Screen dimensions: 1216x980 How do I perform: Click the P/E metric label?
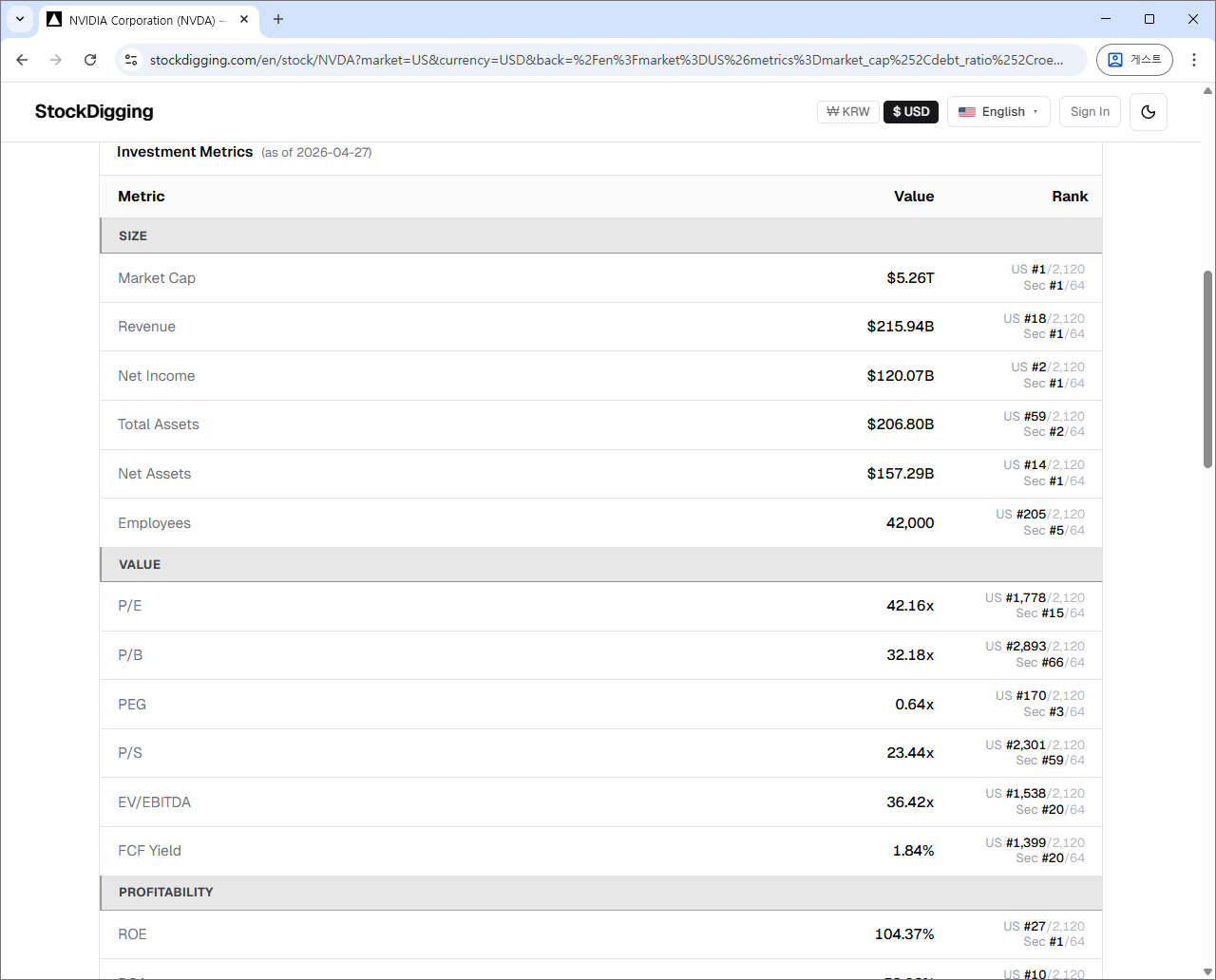[130, 606]
